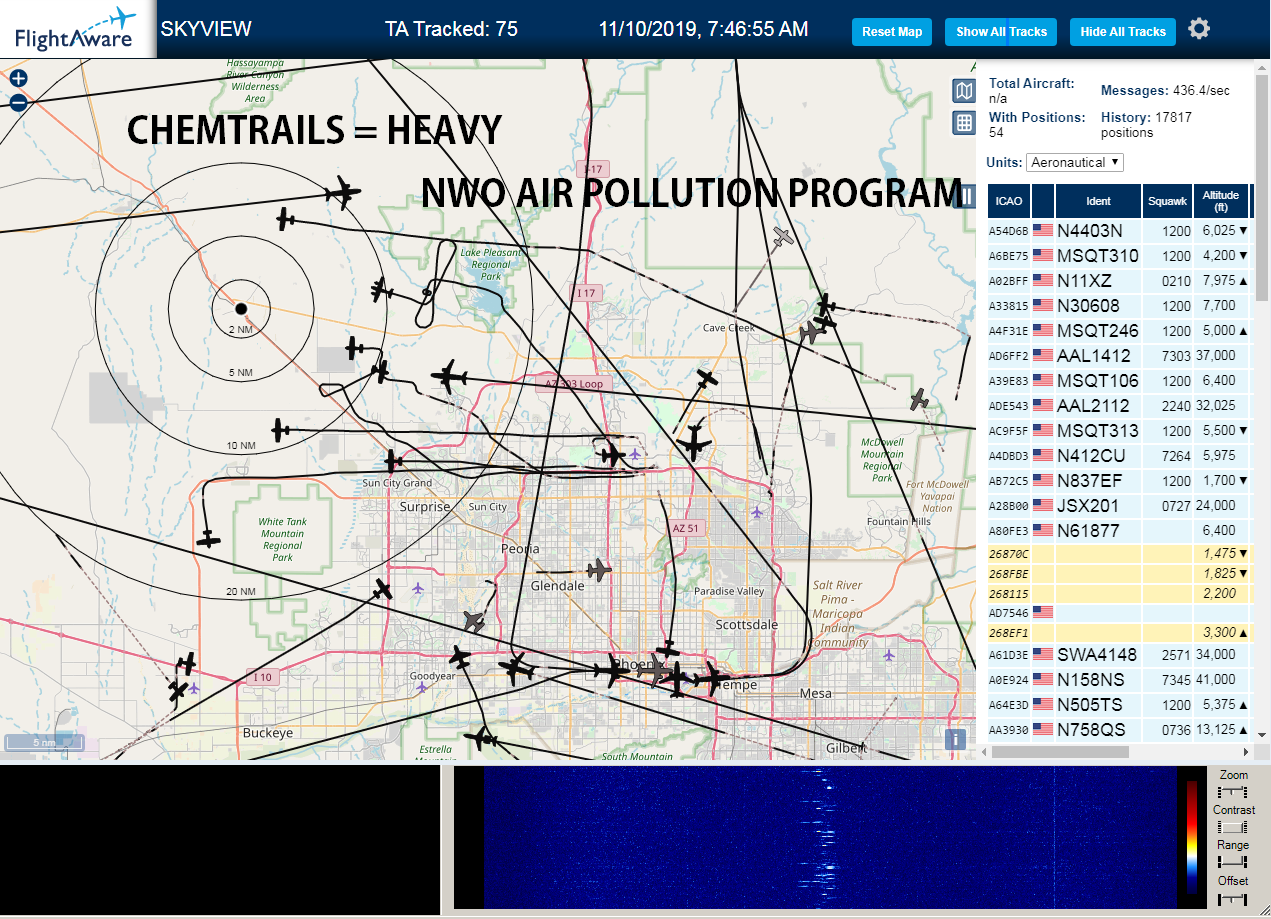Click US flag in AD7546 row
This screenshot has width=1271, height=919.
click(x=1043, y=611)
